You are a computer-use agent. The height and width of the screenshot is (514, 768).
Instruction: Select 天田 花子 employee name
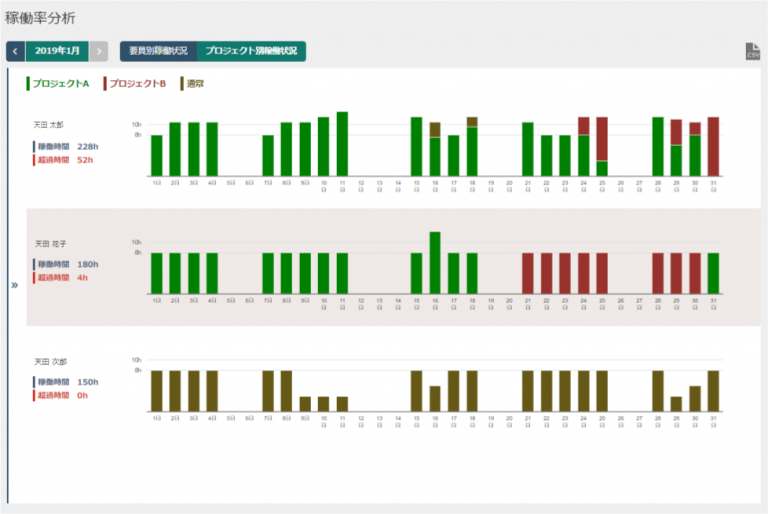click(50, 244)
